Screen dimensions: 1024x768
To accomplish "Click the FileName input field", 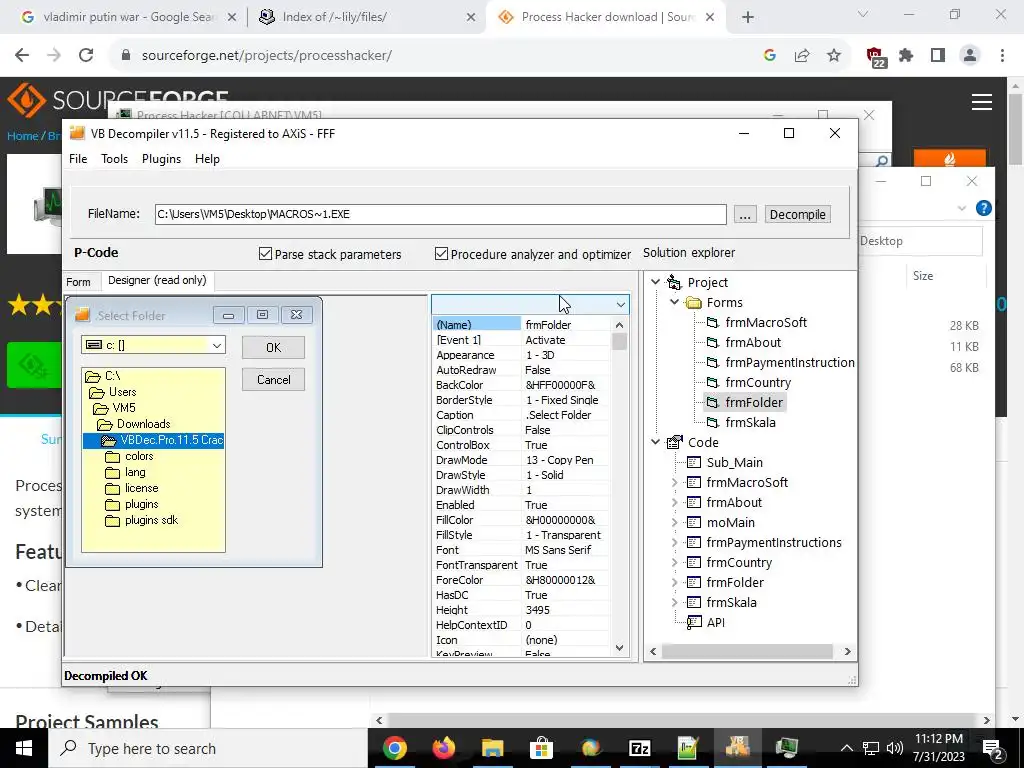I will click(440, 214).
